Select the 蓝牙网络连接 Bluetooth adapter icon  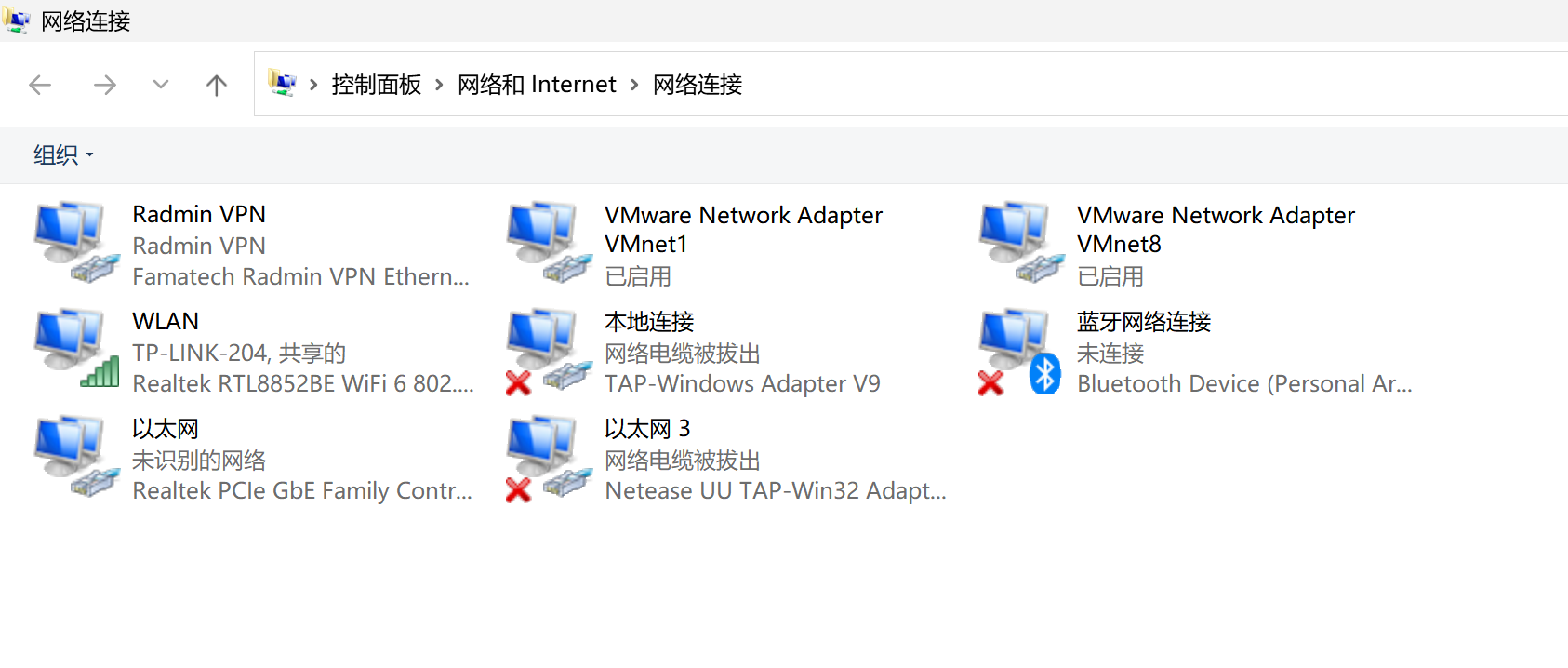click(1020, 352)
